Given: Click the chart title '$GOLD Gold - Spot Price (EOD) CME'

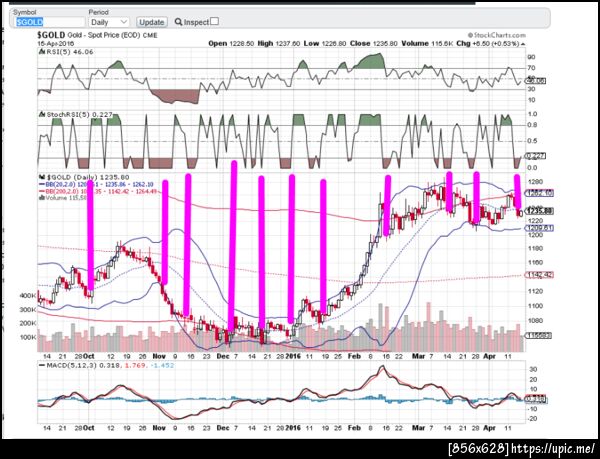Looking at the screenshot, I should tap(97, 35).
